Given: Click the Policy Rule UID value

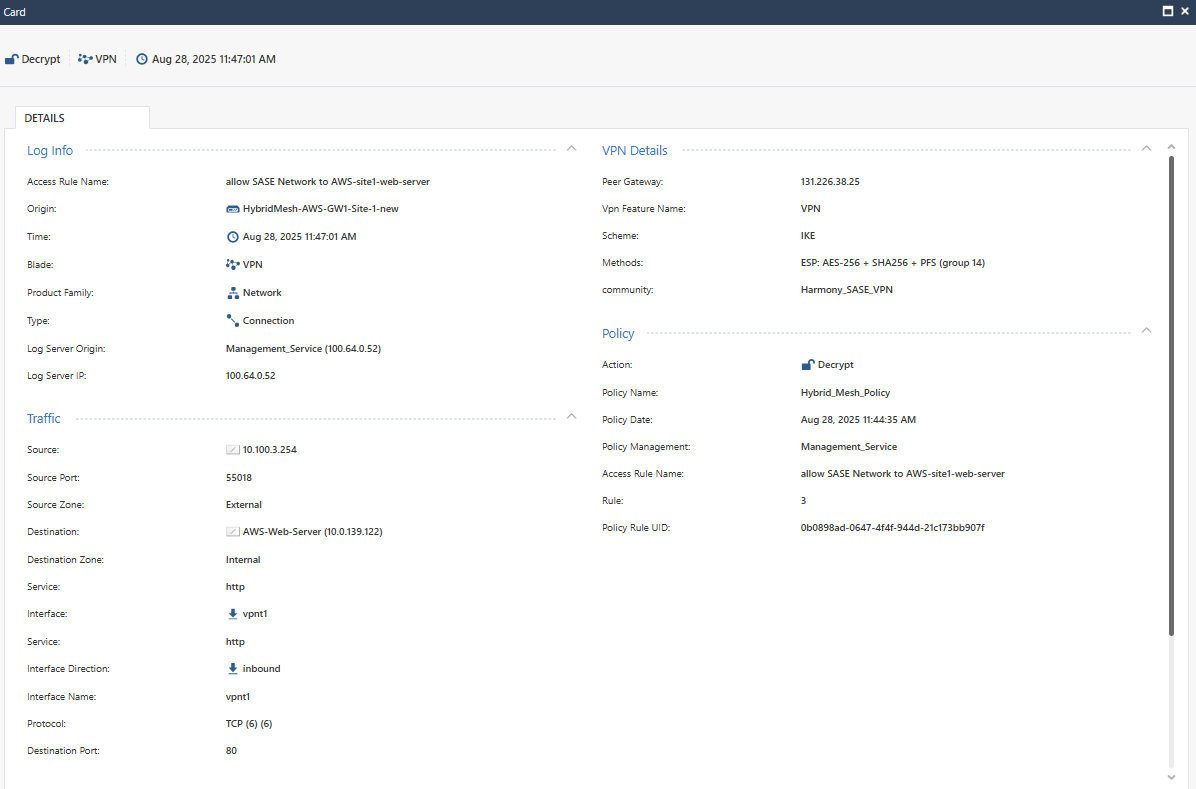Looking at the screenshot, I should click(x=892, y=527).
